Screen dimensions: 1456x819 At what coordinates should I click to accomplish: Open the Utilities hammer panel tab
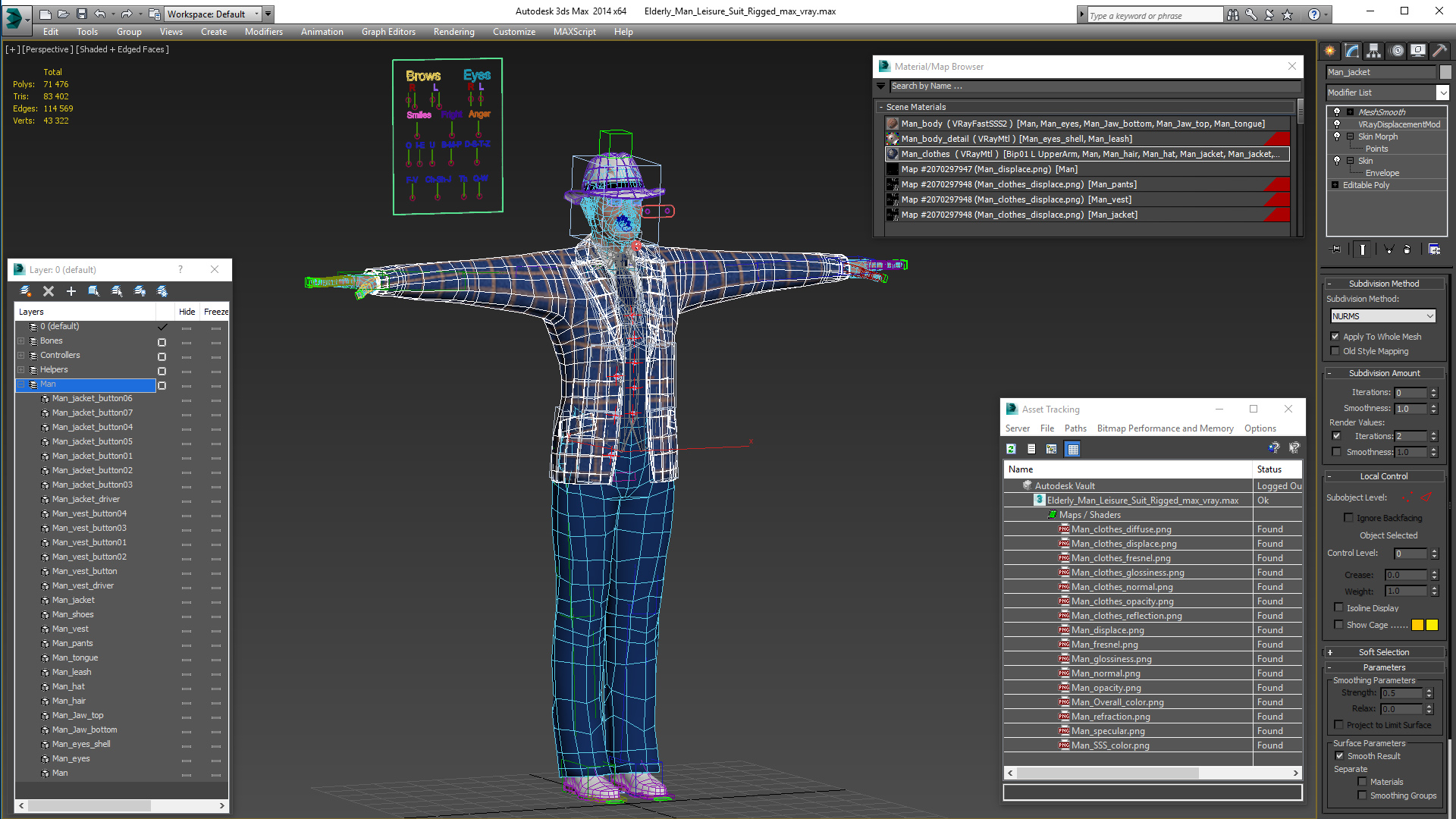point(1439,51)
